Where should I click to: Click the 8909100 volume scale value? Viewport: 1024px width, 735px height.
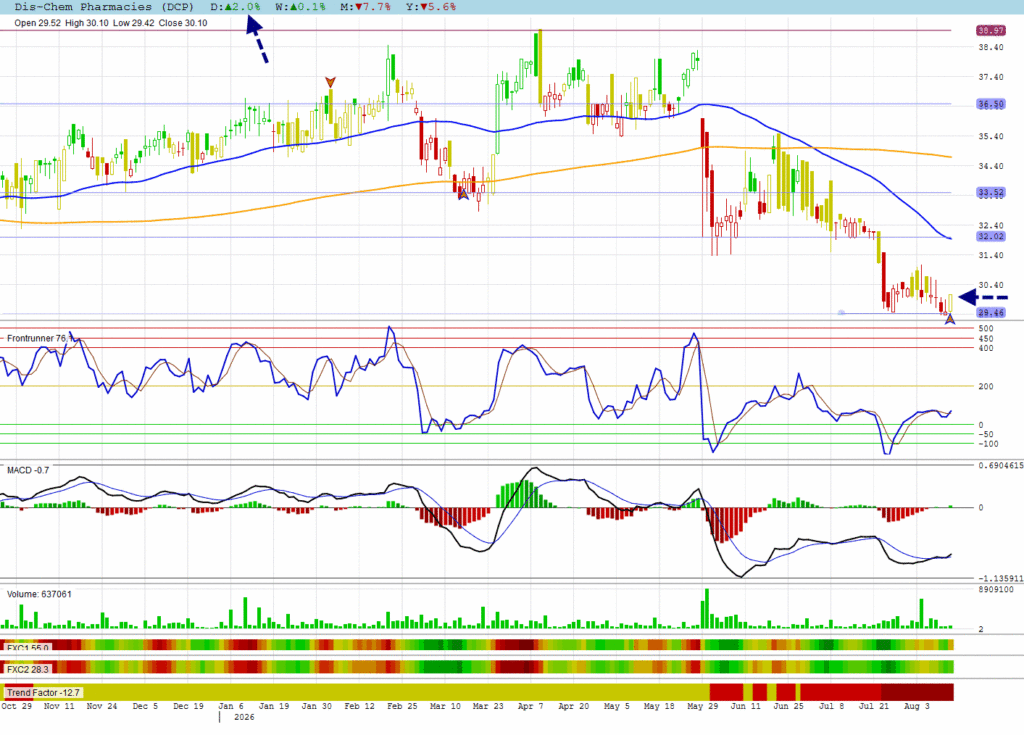click(x=996, y=589)
